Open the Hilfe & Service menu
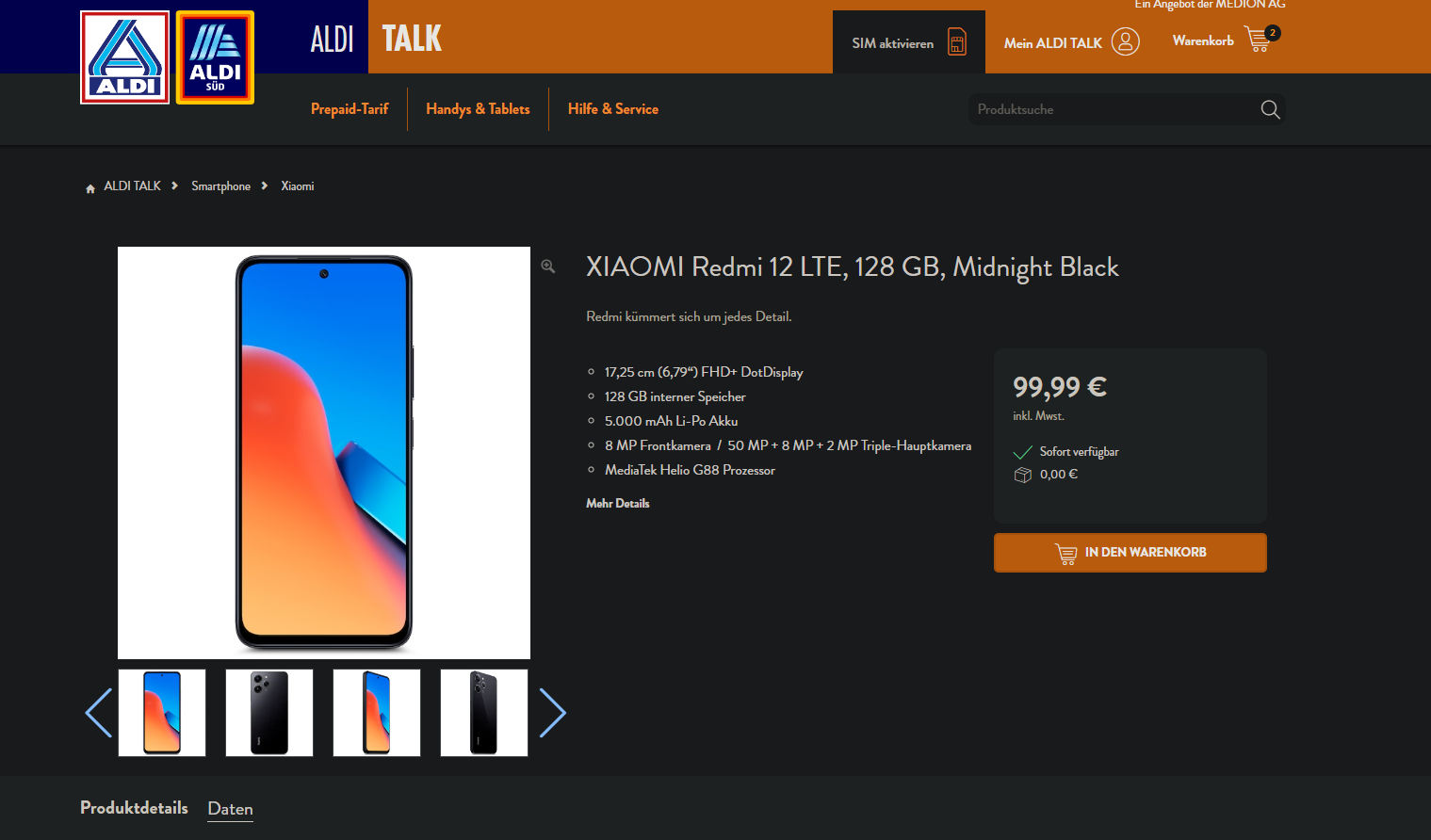 pos(613,109)
